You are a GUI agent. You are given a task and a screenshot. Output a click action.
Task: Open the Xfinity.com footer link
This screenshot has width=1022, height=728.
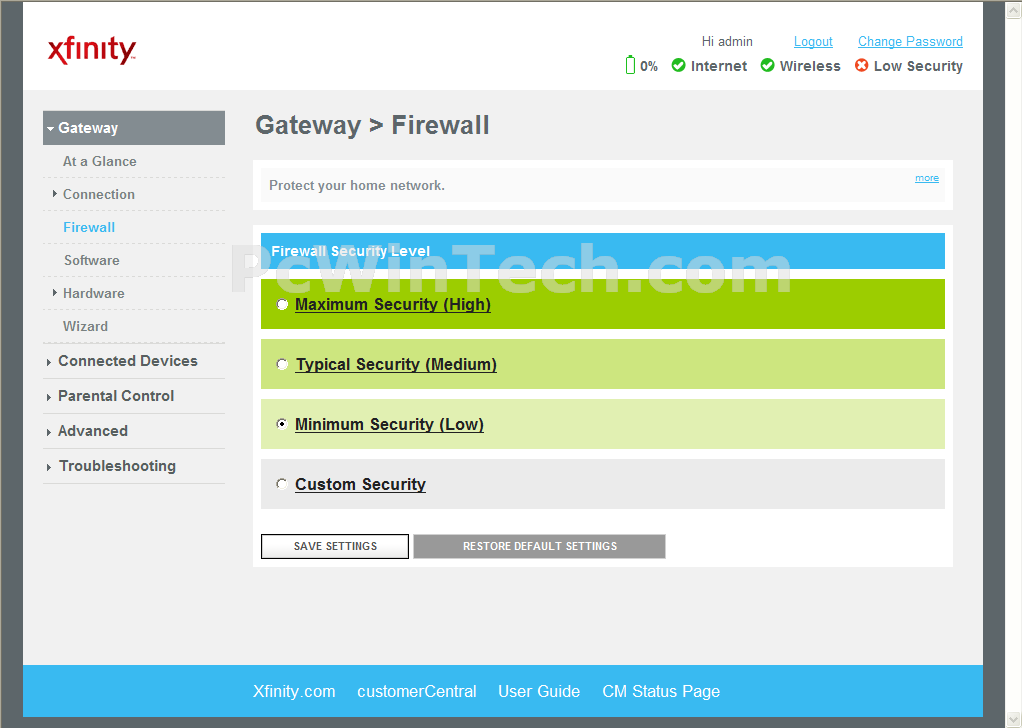coord(294,692)
